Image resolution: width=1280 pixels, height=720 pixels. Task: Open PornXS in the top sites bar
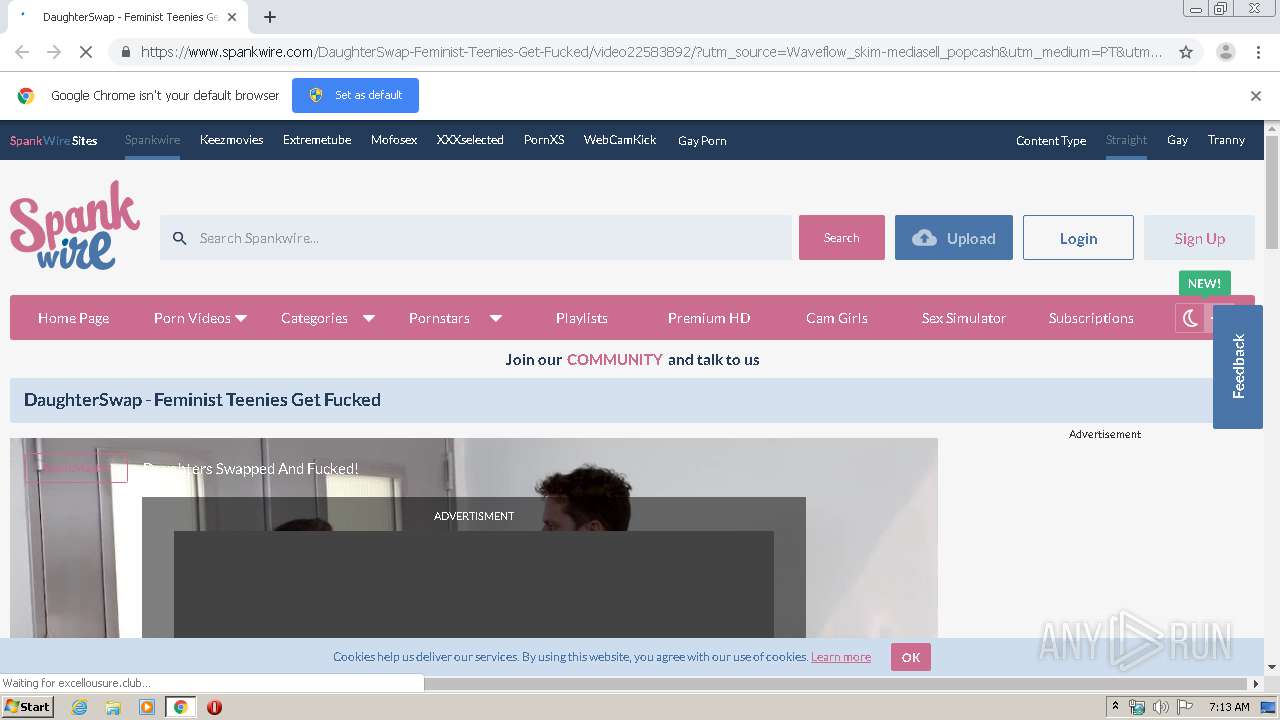point(544,140)
